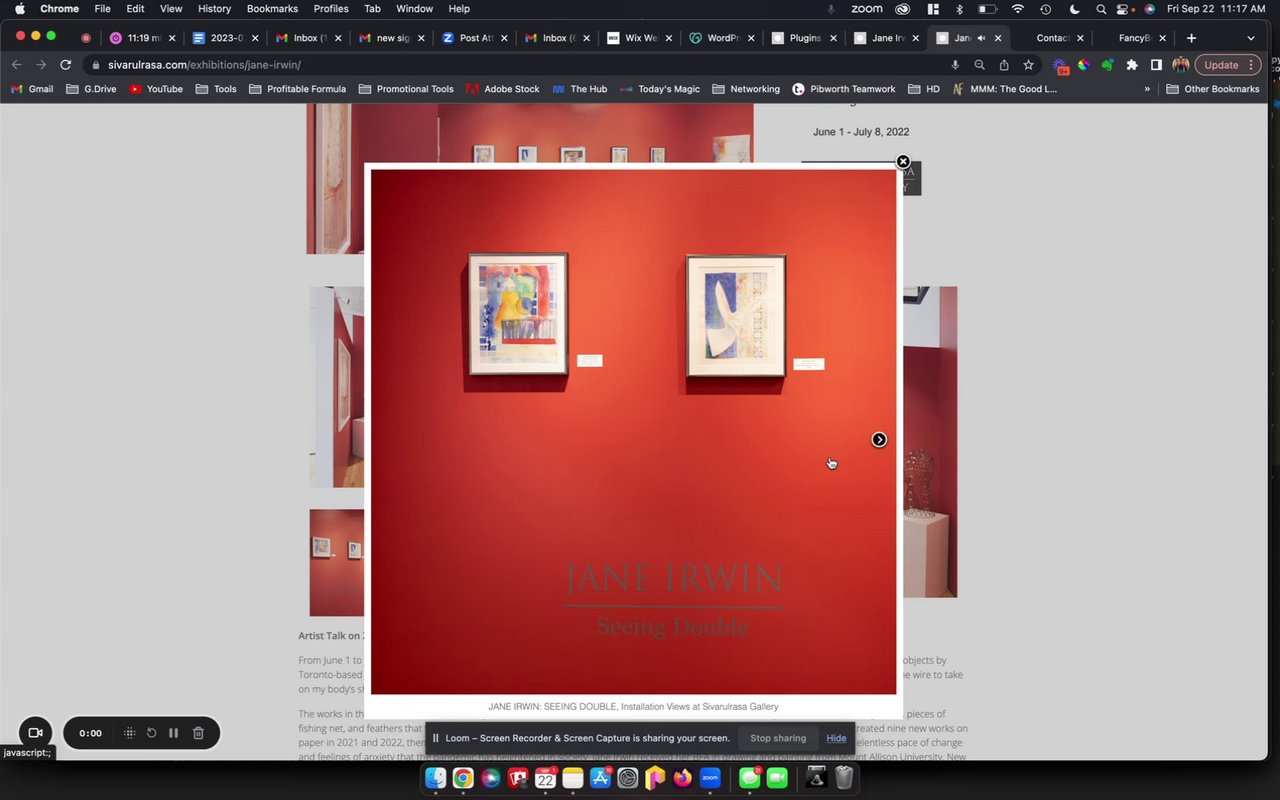Screen dimensions: 1280x800
Task: Open the Bookmarks menu in menu bar
Action: pos(272,9)
